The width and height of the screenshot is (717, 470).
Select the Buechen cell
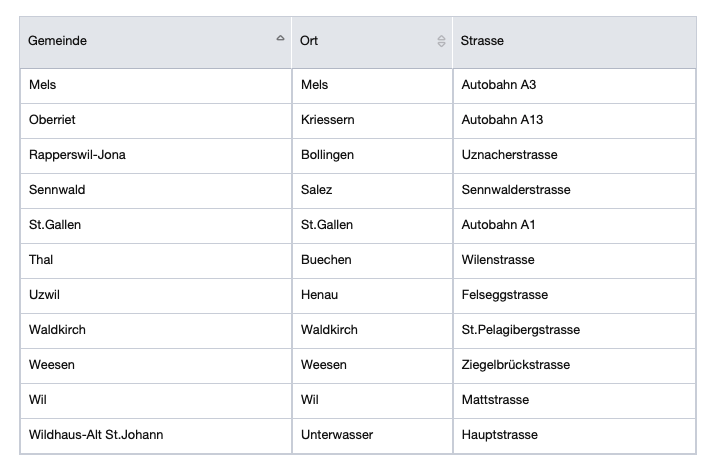[x=326, y=260]
